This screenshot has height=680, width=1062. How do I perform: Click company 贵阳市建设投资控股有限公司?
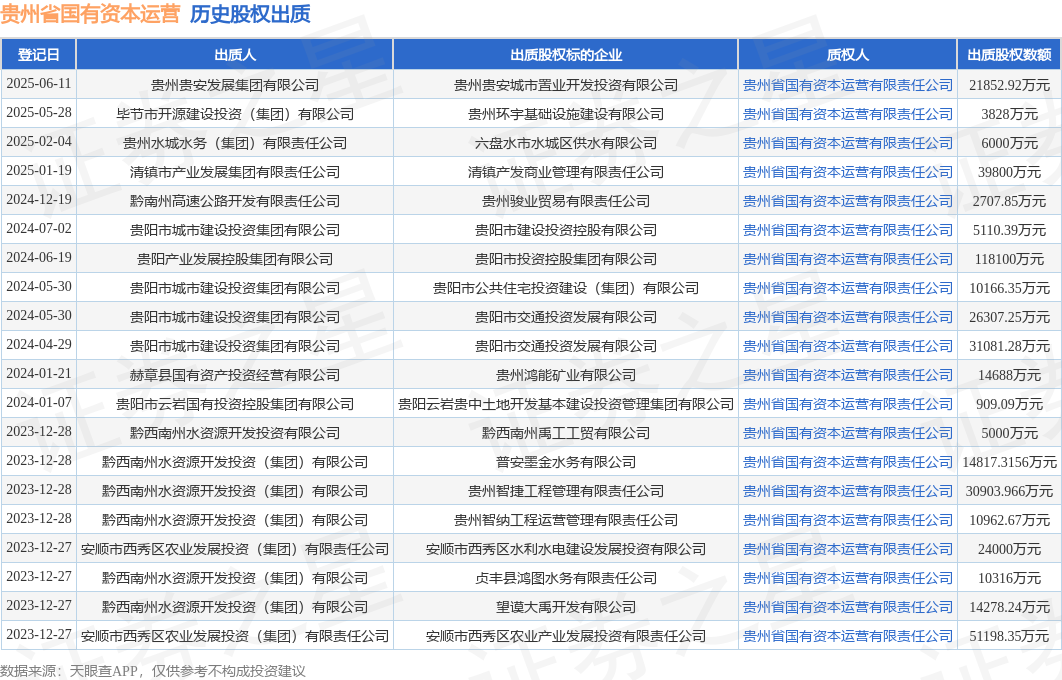(x=566, y=230)
